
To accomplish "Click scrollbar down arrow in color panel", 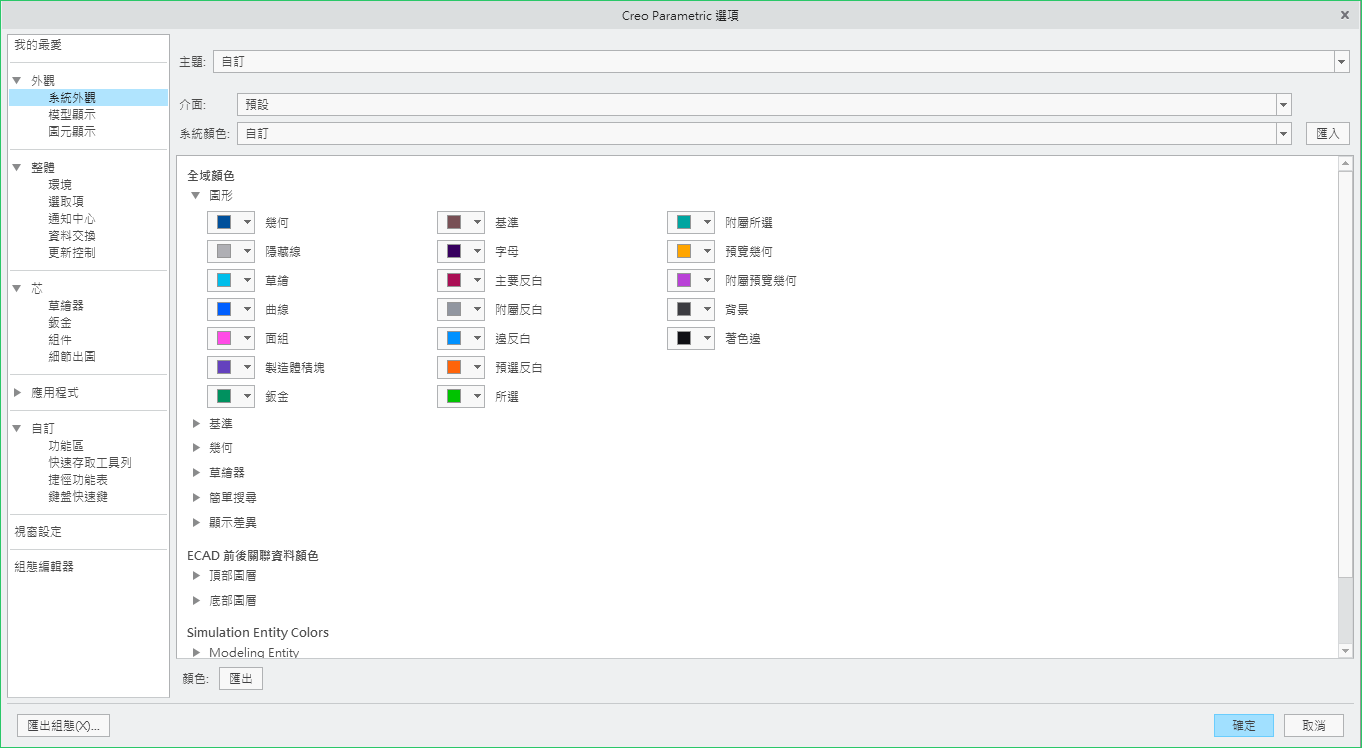I will pos(1345,651).
